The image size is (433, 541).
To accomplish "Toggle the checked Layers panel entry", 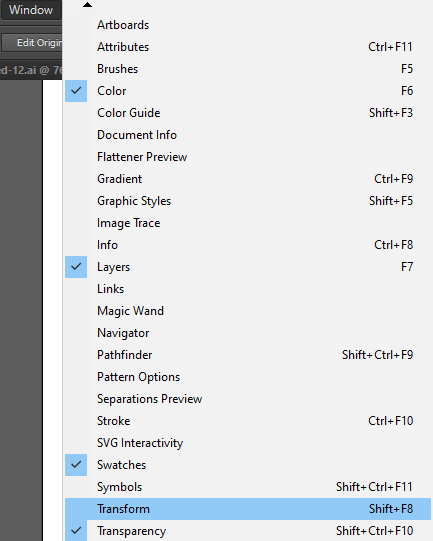I will 248,267.
